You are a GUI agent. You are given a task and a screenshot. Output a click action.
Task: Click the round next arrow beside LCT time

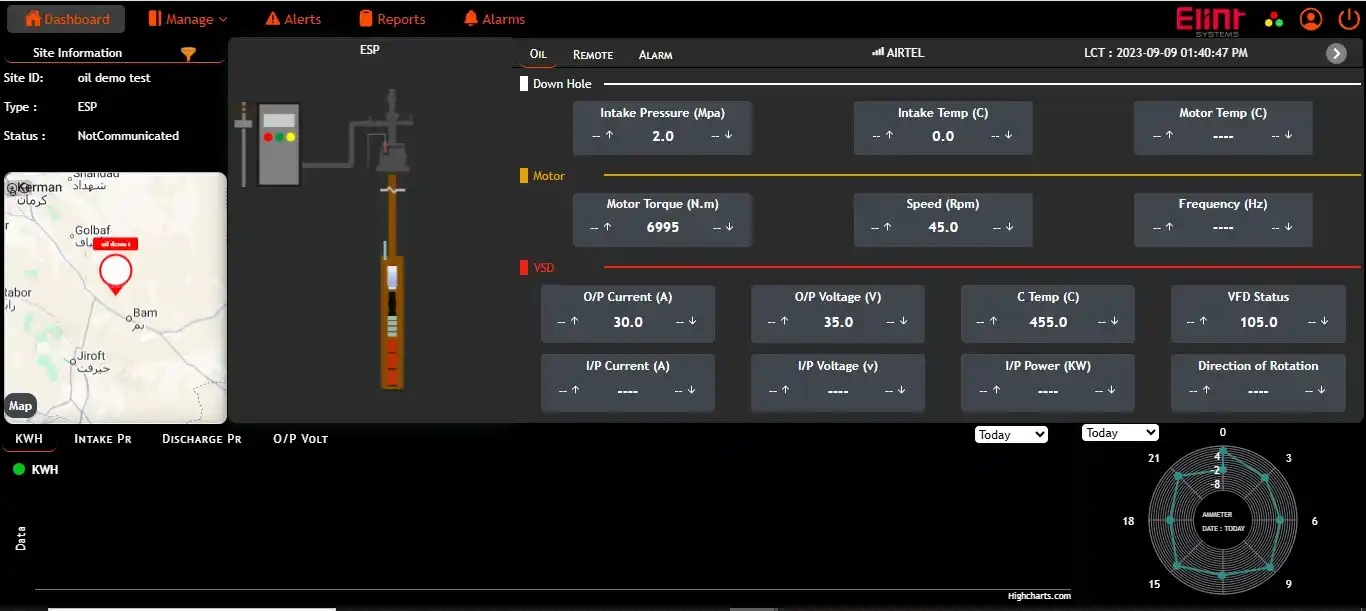tap(1336, 54)
